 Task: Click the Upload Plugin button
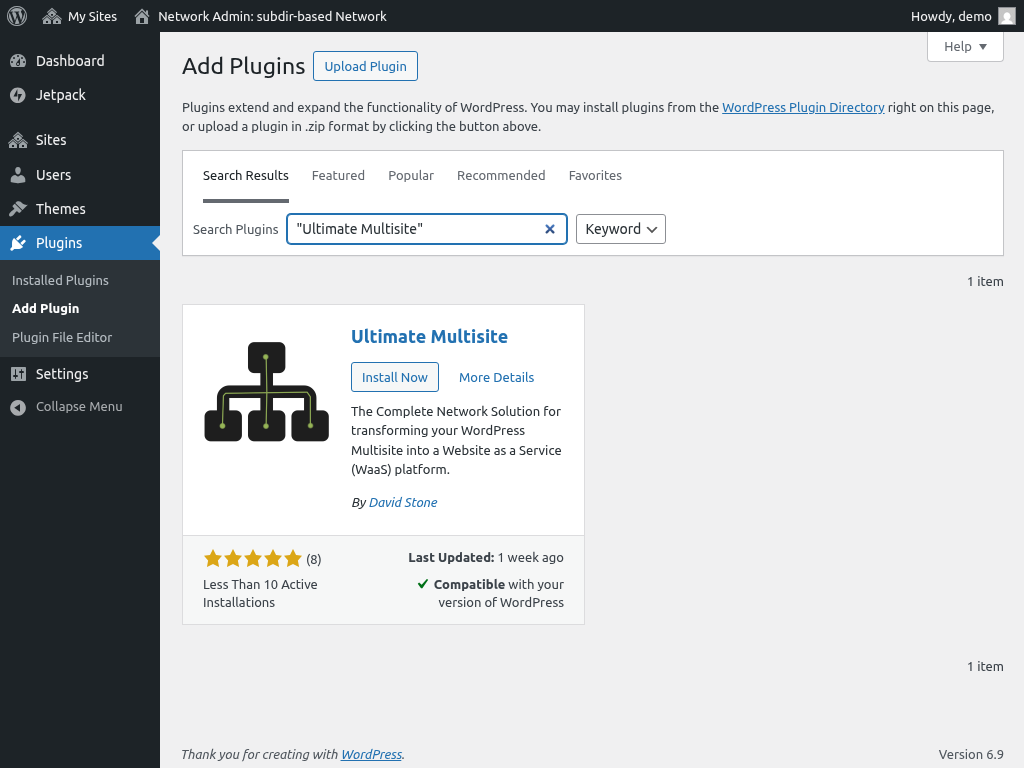click(x=365, y=66)
